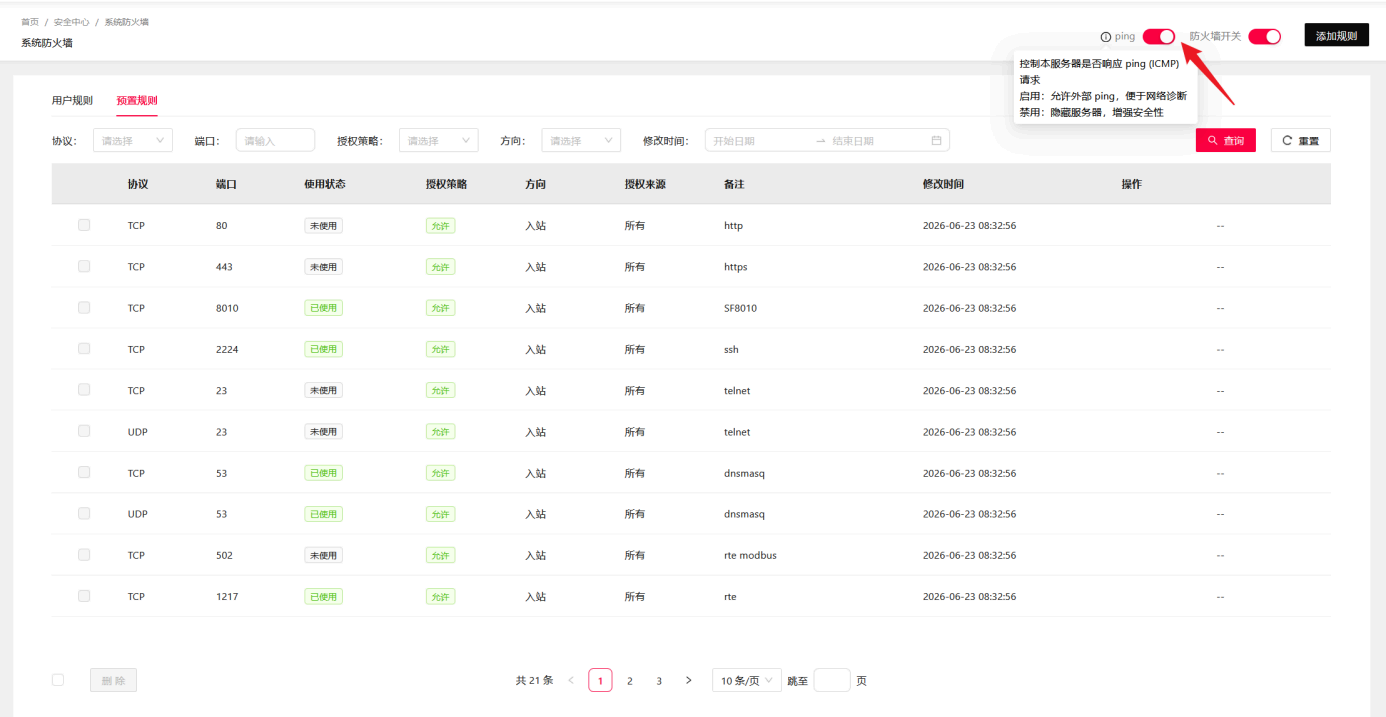Image resolution: width=1386 pixels, height=717 pixels.
Task: Click the 使用状态 column header
Action: pos(325,185)
